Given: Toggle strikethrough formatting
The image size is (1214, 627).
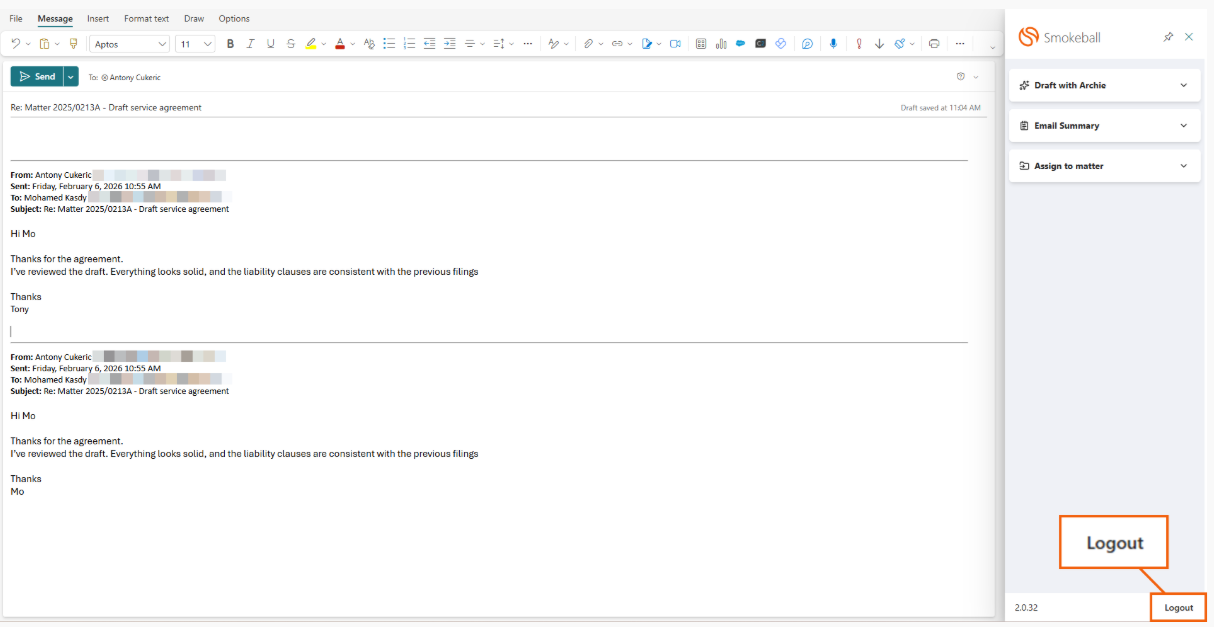Looking at the screenshot, I should pyautogui.click(x=291, y=44).
